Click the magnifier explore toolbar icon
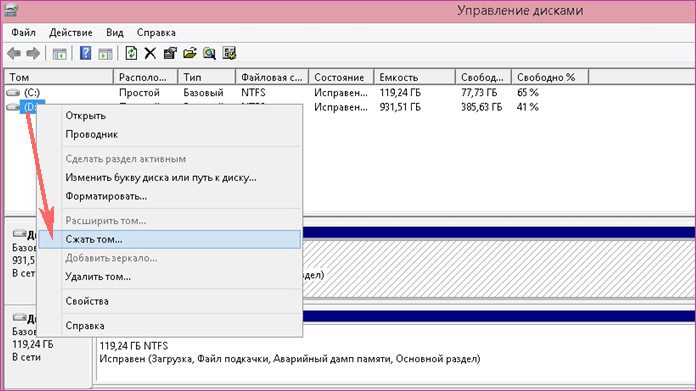696x391 pixels. point(209,54)
